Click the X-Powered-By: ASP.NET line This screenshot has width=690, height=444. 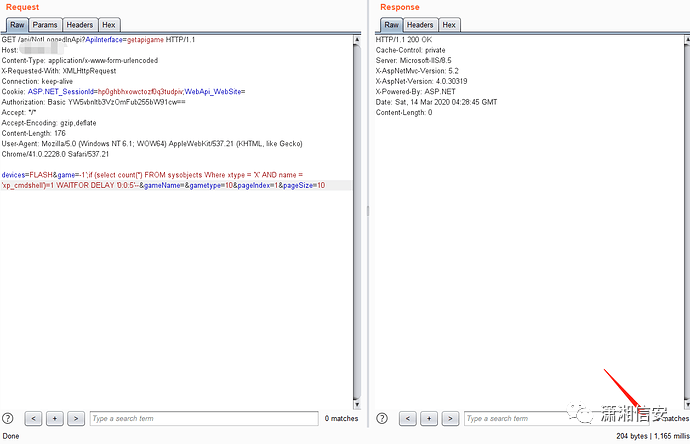coord(415,92)
